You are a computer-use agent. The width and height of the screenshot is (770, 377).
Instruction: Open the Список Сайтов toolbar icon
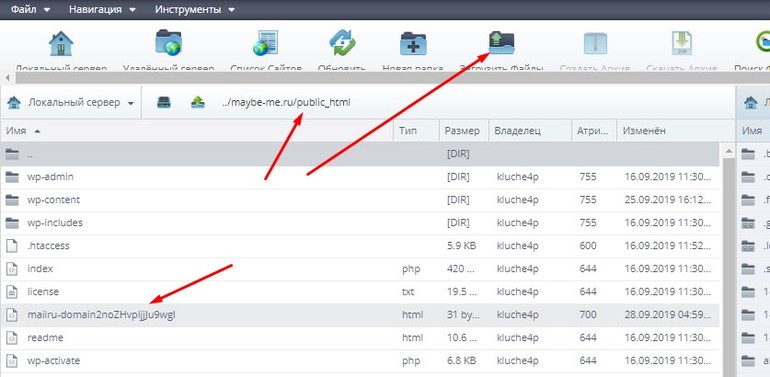click(x=265, y=43)
